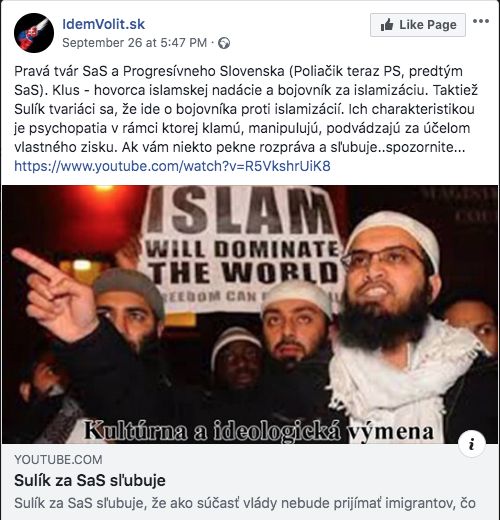Click the thumbs-up icon in Like Page

(x=387, y=25)
